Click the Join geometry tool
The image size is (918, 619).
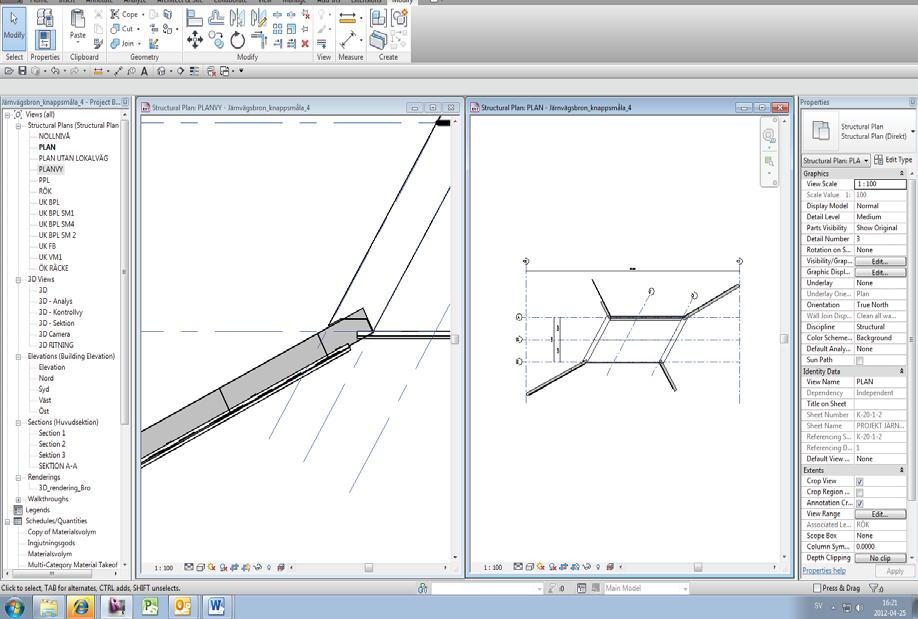(123, 43)
